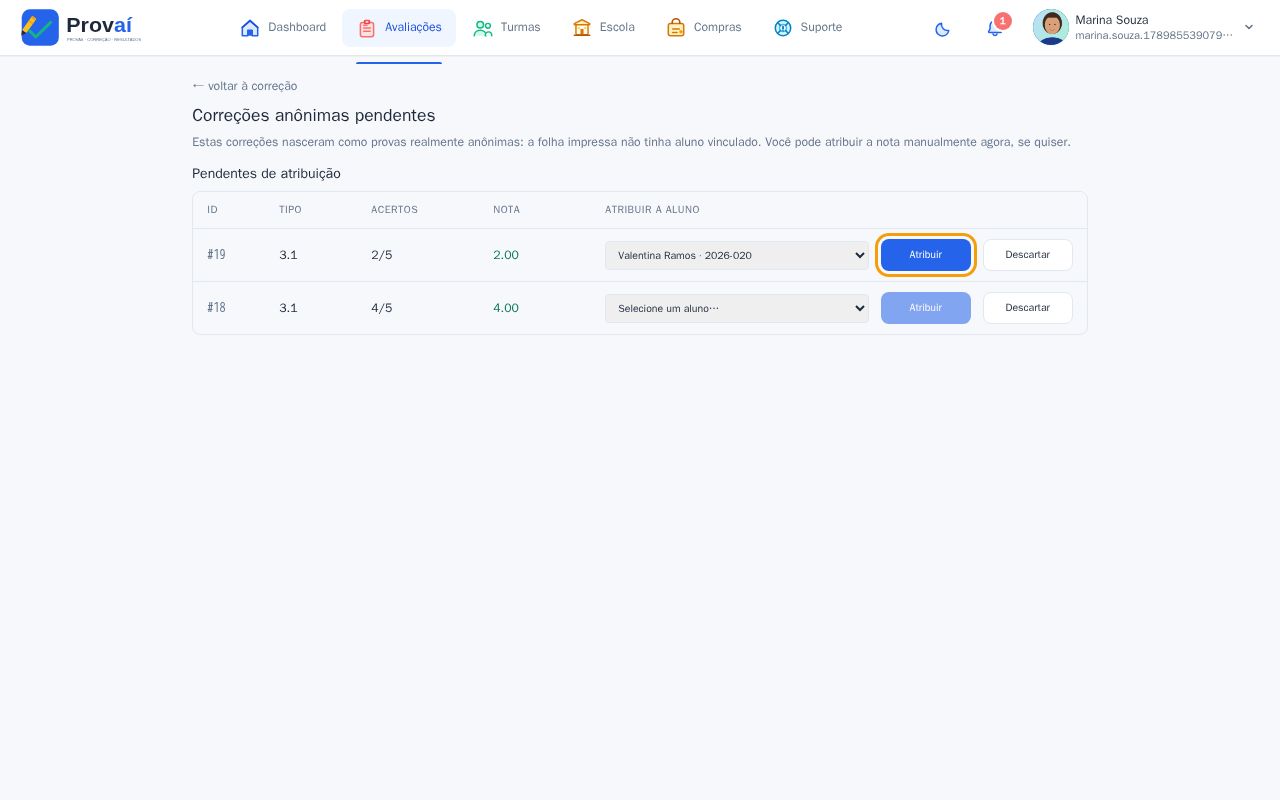The height and width of the screenshot is (800, 1280).
Task: Click the Escola building icon
Action: coord(582,28)
